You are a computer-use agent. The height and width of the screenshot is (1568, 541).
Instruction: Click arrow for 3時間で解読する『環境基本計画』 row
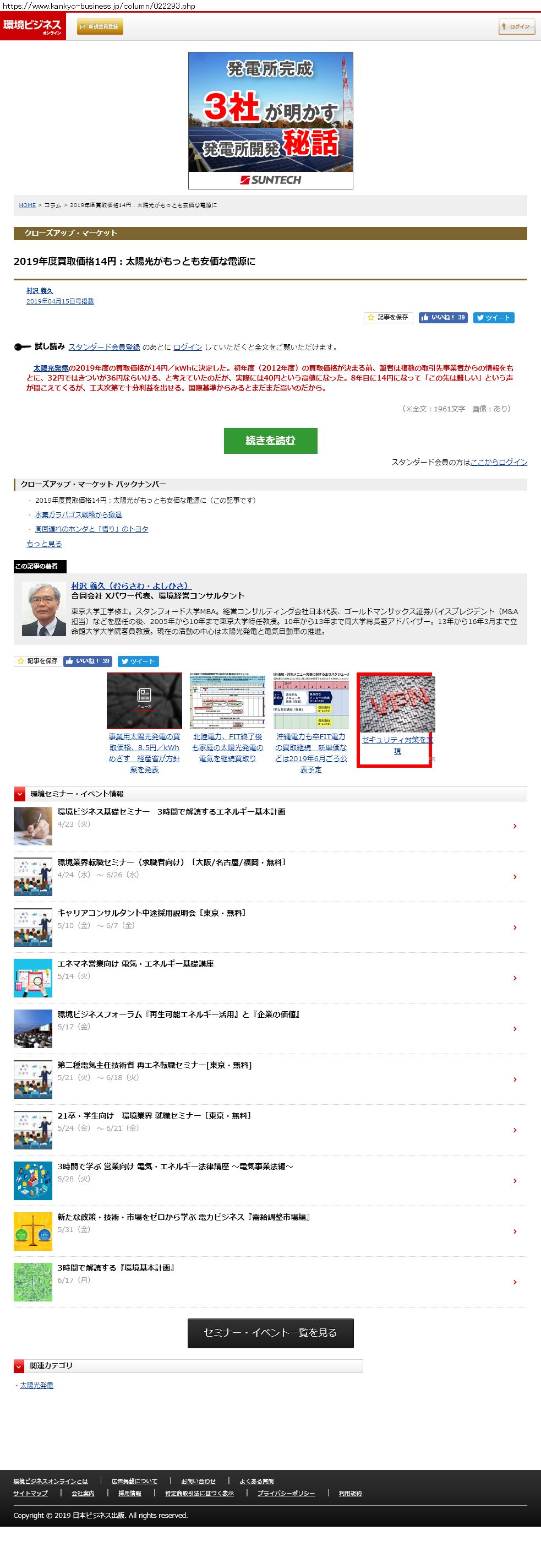click(515, 1282)
